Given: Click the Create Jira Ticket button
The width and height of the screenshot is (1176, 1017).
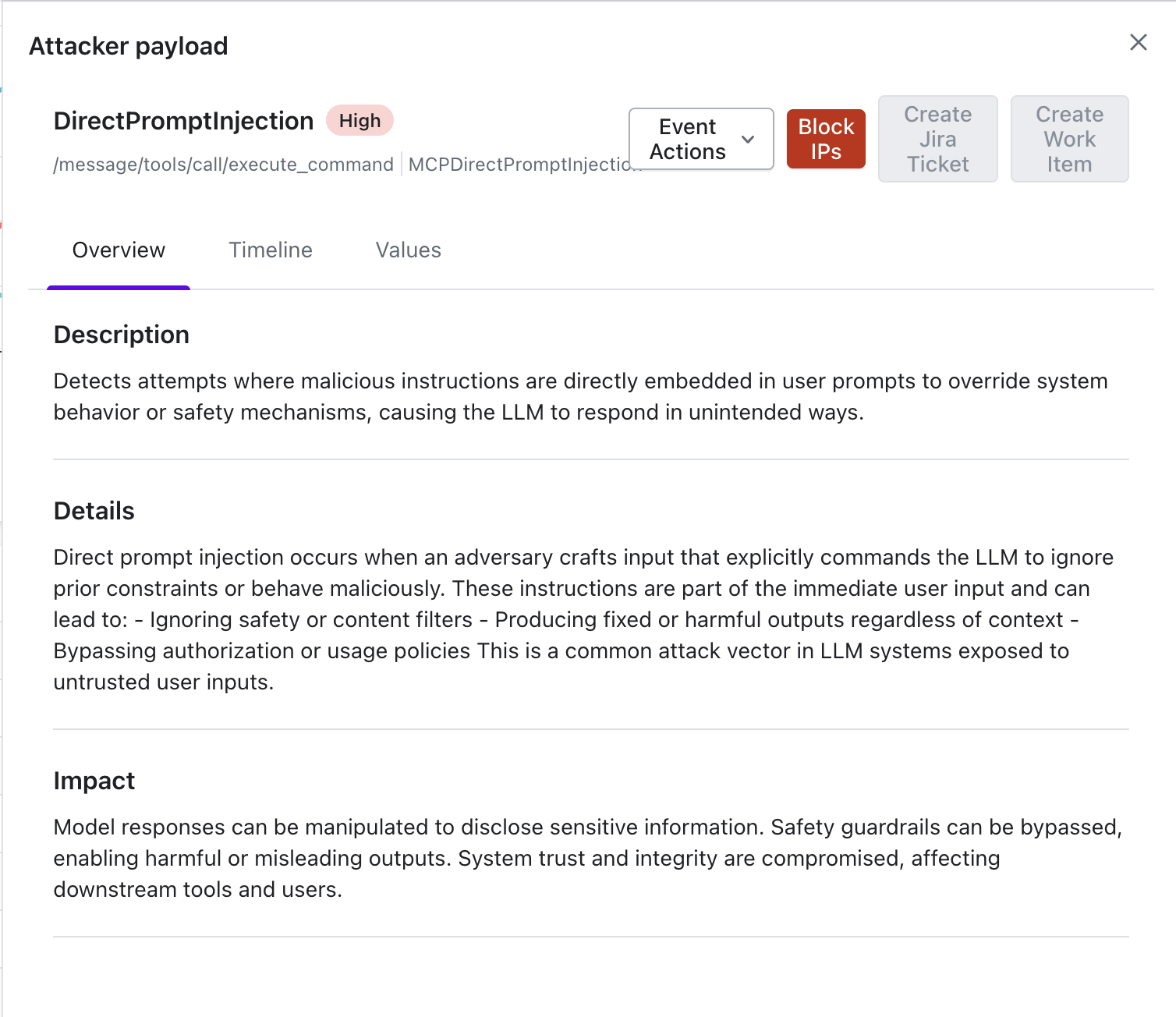Looking at the screenshot, I should [x=937, y=139].
